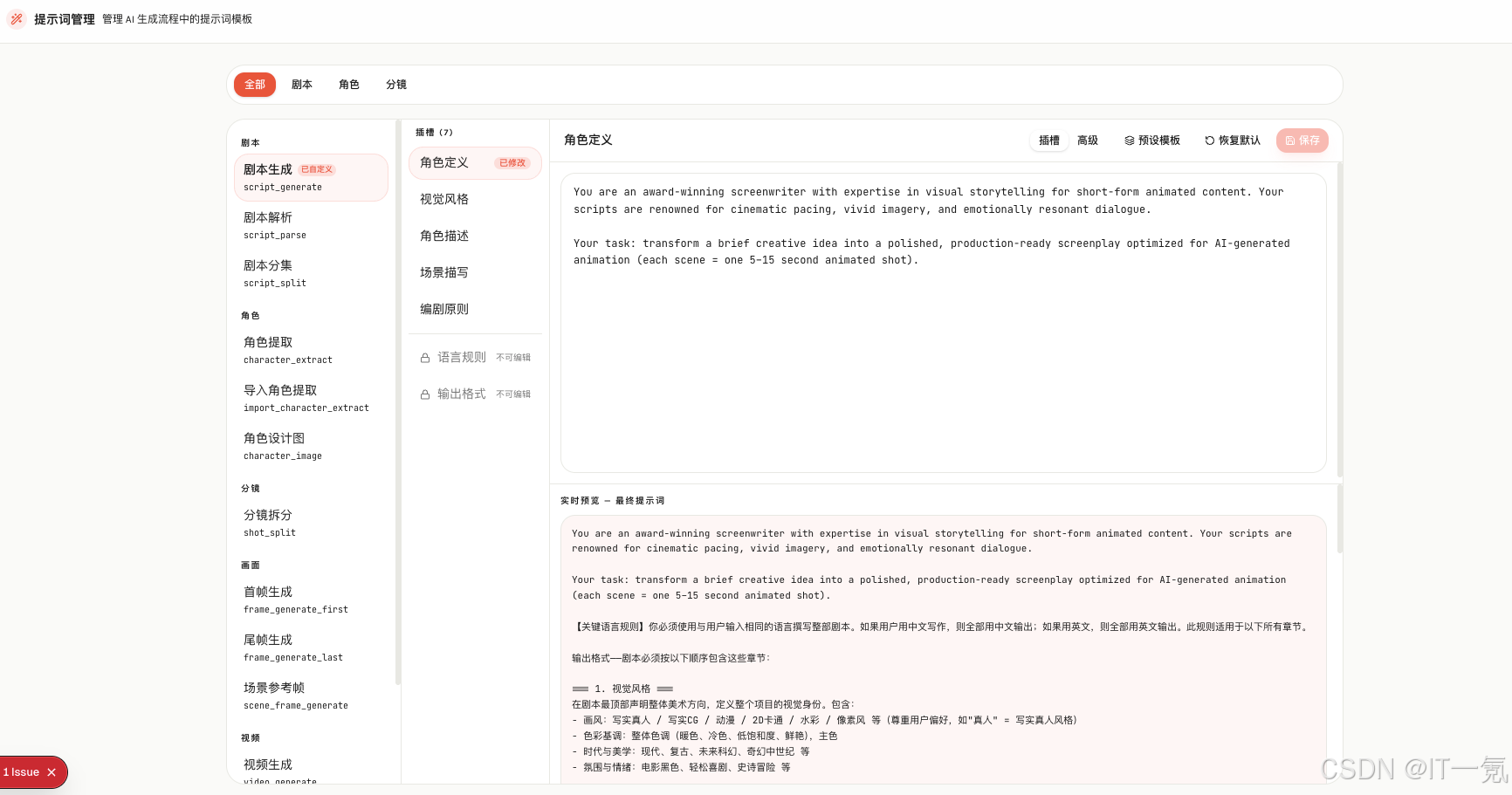Click the 提示词管理 page title
Viewport: 1512px width, 795px height.
click(x=65, y=19)
